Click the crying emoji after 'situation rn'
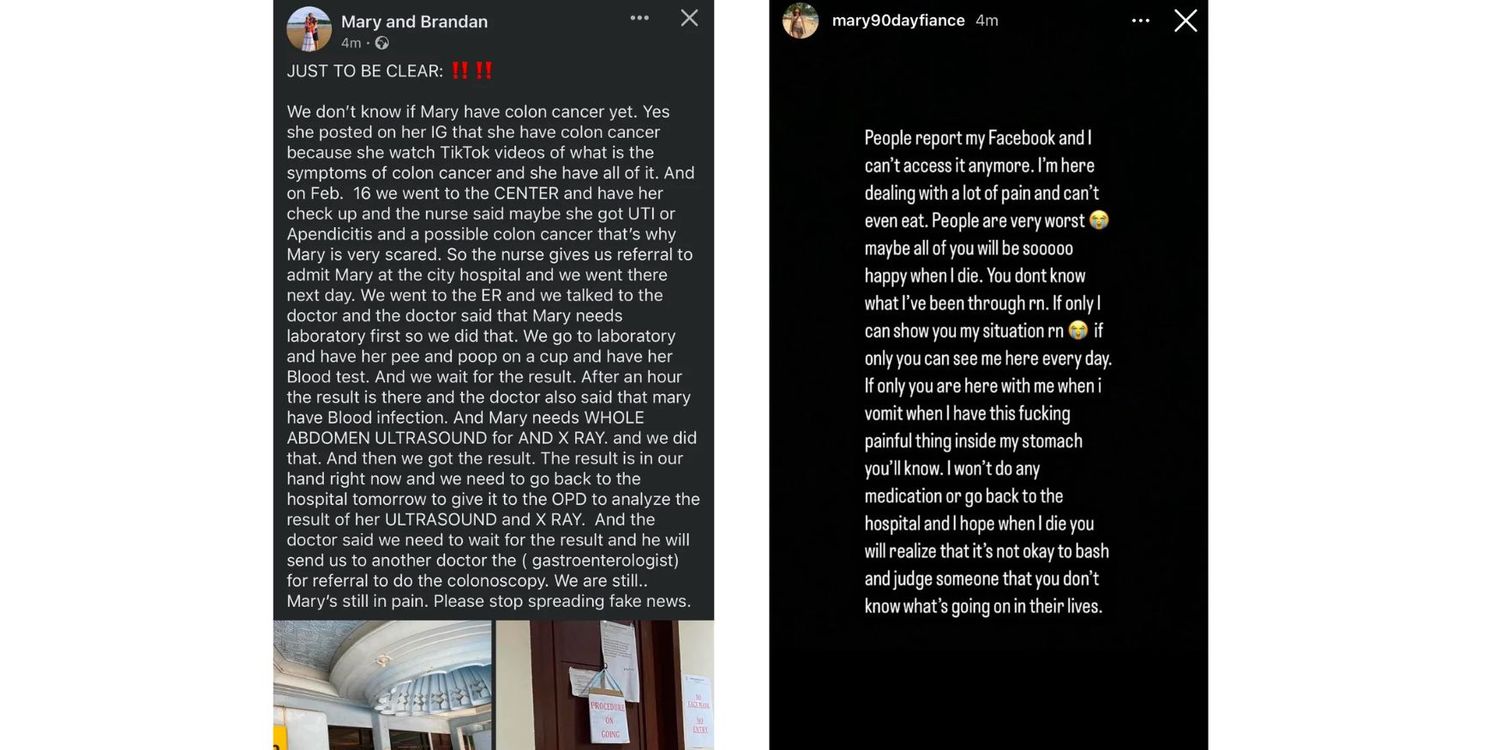Image resolution: width=1500 pixels, height=750 pixels. coord(1078,330)
